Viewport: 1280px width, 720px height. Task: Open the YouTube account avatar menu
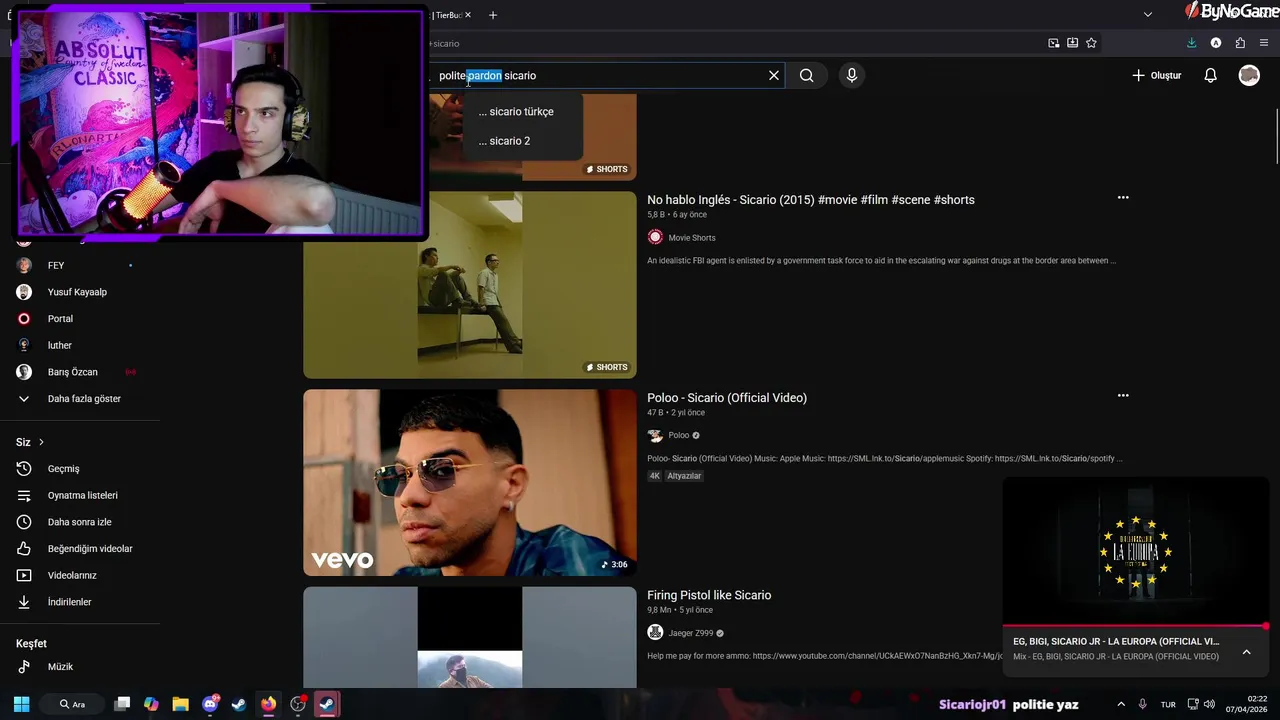click(1249, 75)
